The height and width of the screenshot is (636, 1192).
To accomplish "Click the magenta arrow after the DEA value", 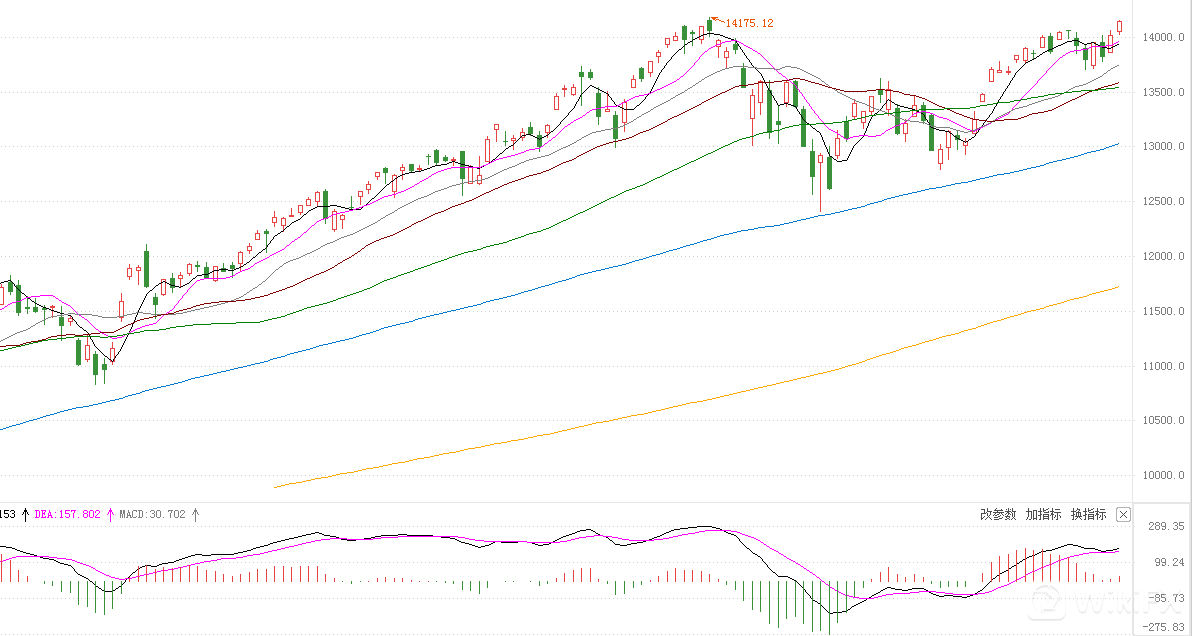I will point(111,515).
